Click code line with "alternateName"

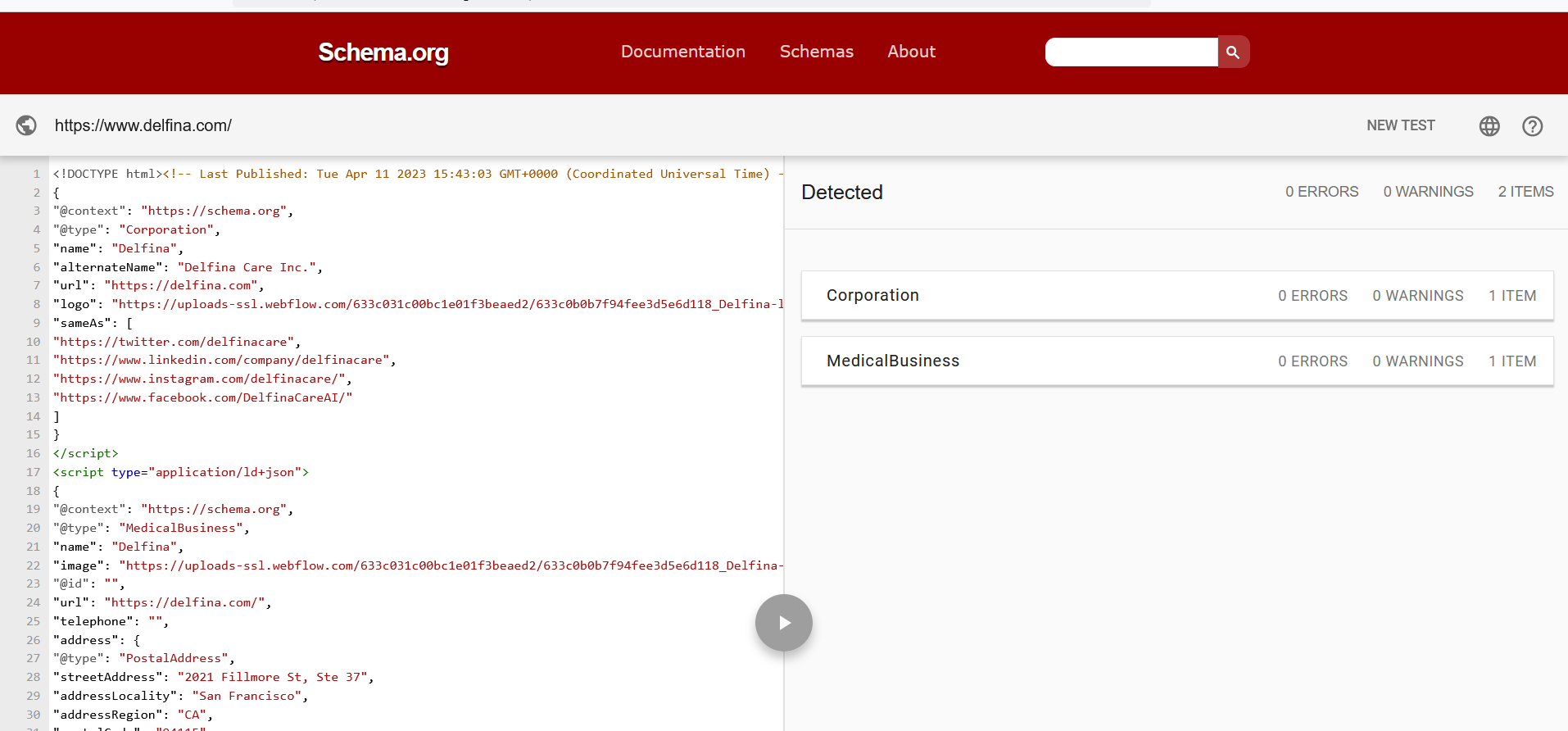click(188, 267)
